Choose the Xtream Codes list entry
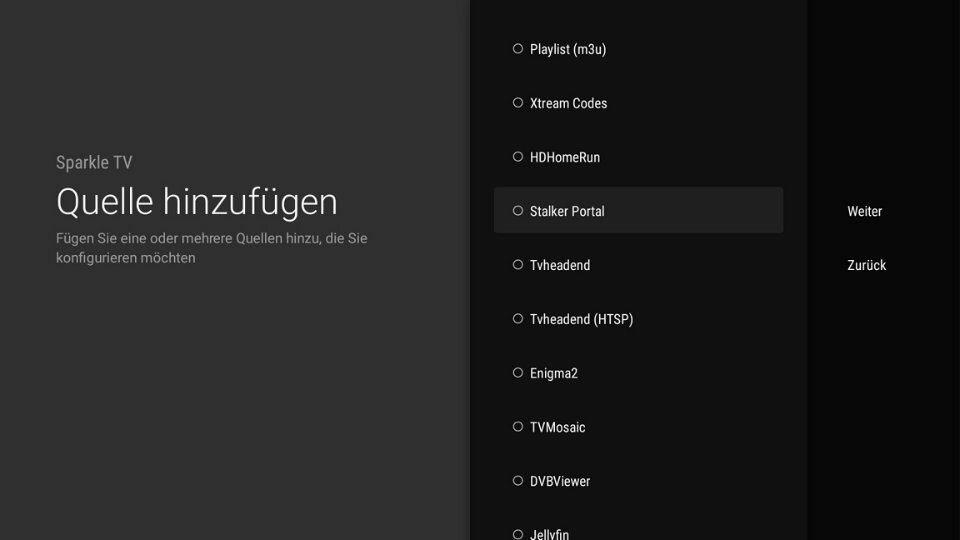Viewport: 960px width, 540px height. tap(639, 103)
